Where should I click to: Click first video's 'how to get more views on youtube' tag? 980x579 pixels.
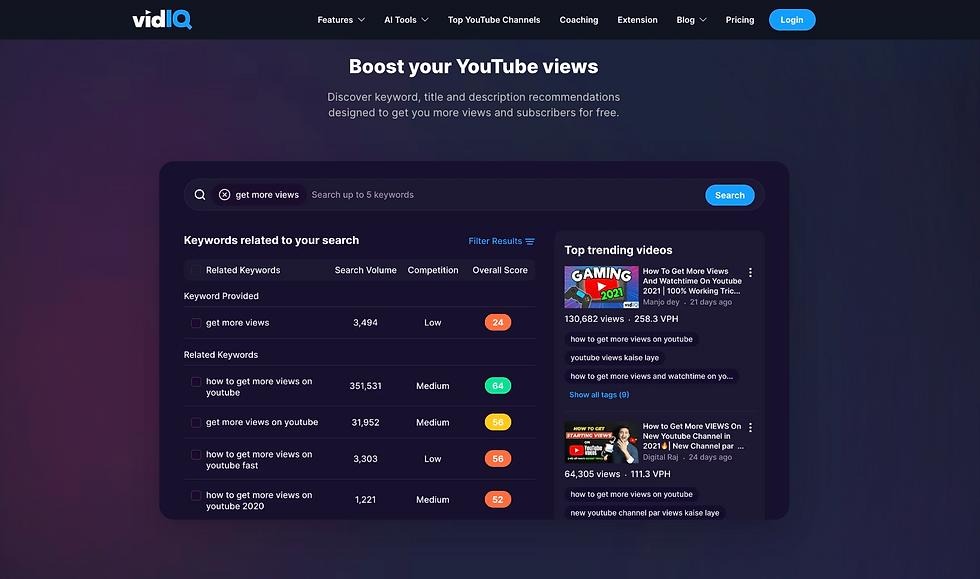631,339
